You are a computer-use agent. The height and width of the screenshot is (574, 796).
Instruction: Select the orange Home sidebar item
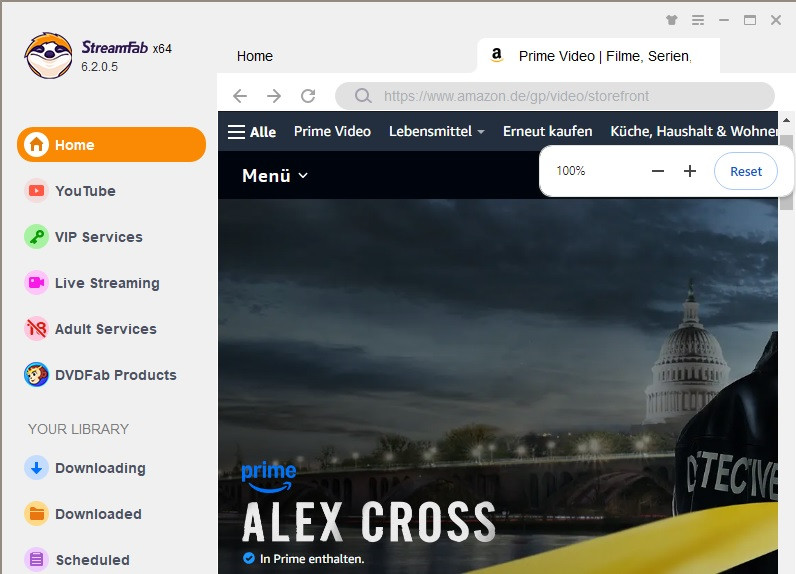[111, 145]
